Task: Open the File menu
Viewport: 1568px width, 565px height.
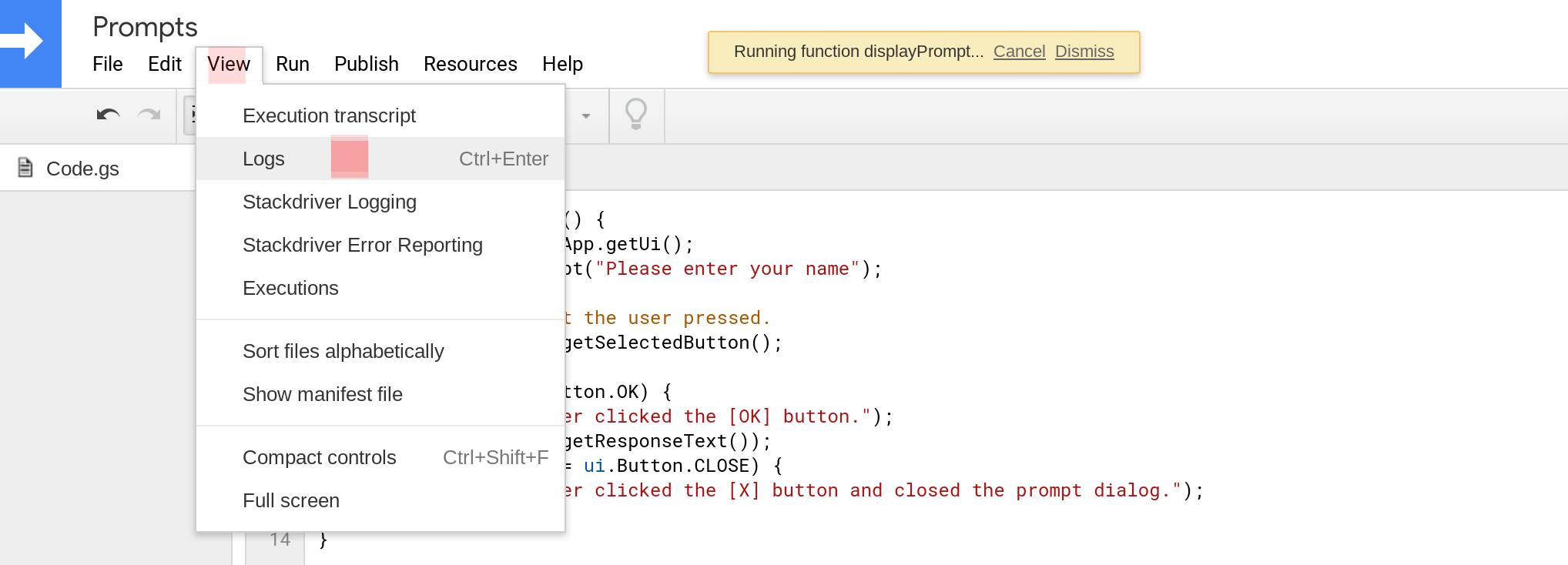Action: (x=108, y=64)
